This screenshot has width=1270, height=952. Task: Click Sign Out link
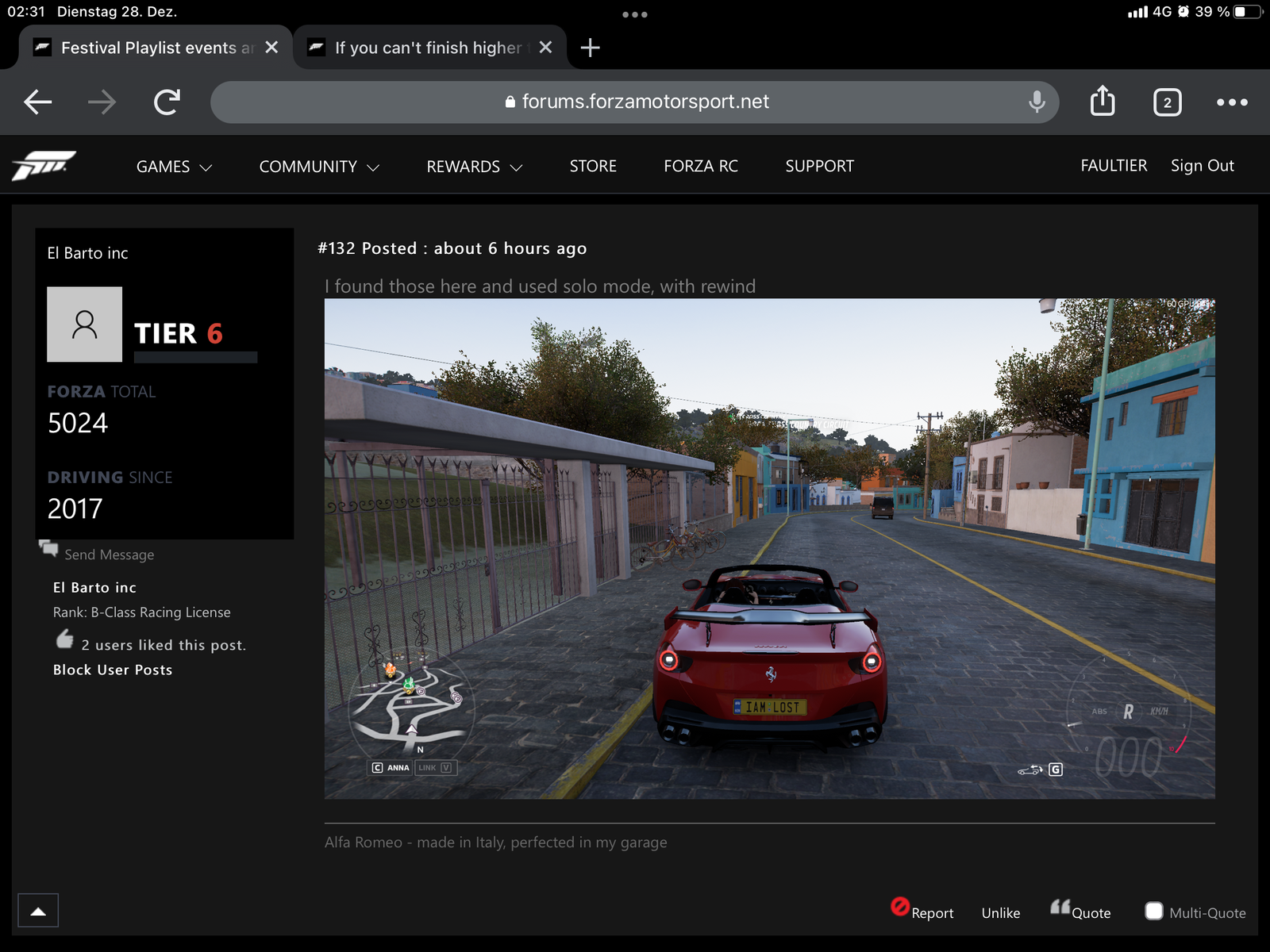coord(1202,166)
